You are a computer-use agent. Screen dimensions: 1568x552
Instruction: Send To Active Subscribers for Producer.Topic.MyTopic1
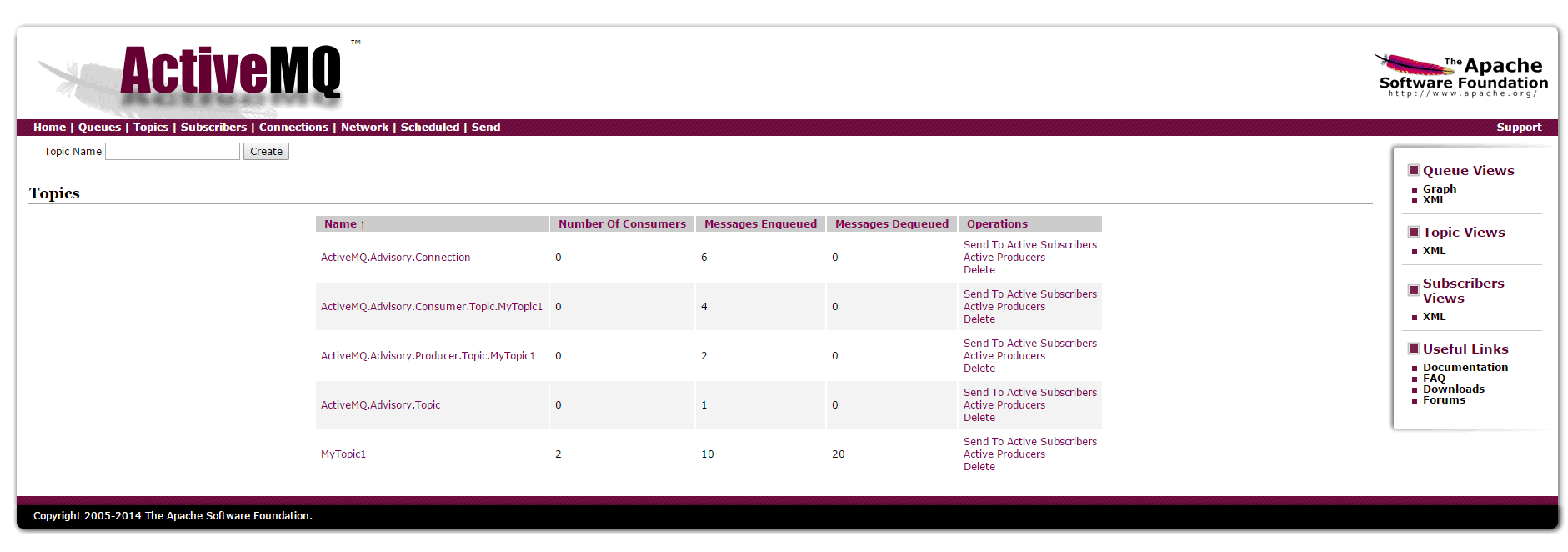click(1030, 344)
